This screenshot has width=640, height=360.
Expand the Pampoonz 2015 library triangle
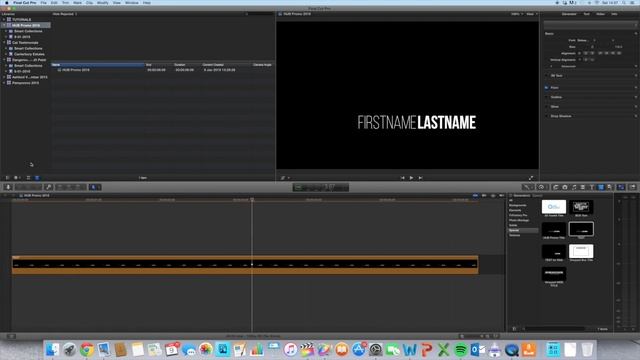(4, 83)
